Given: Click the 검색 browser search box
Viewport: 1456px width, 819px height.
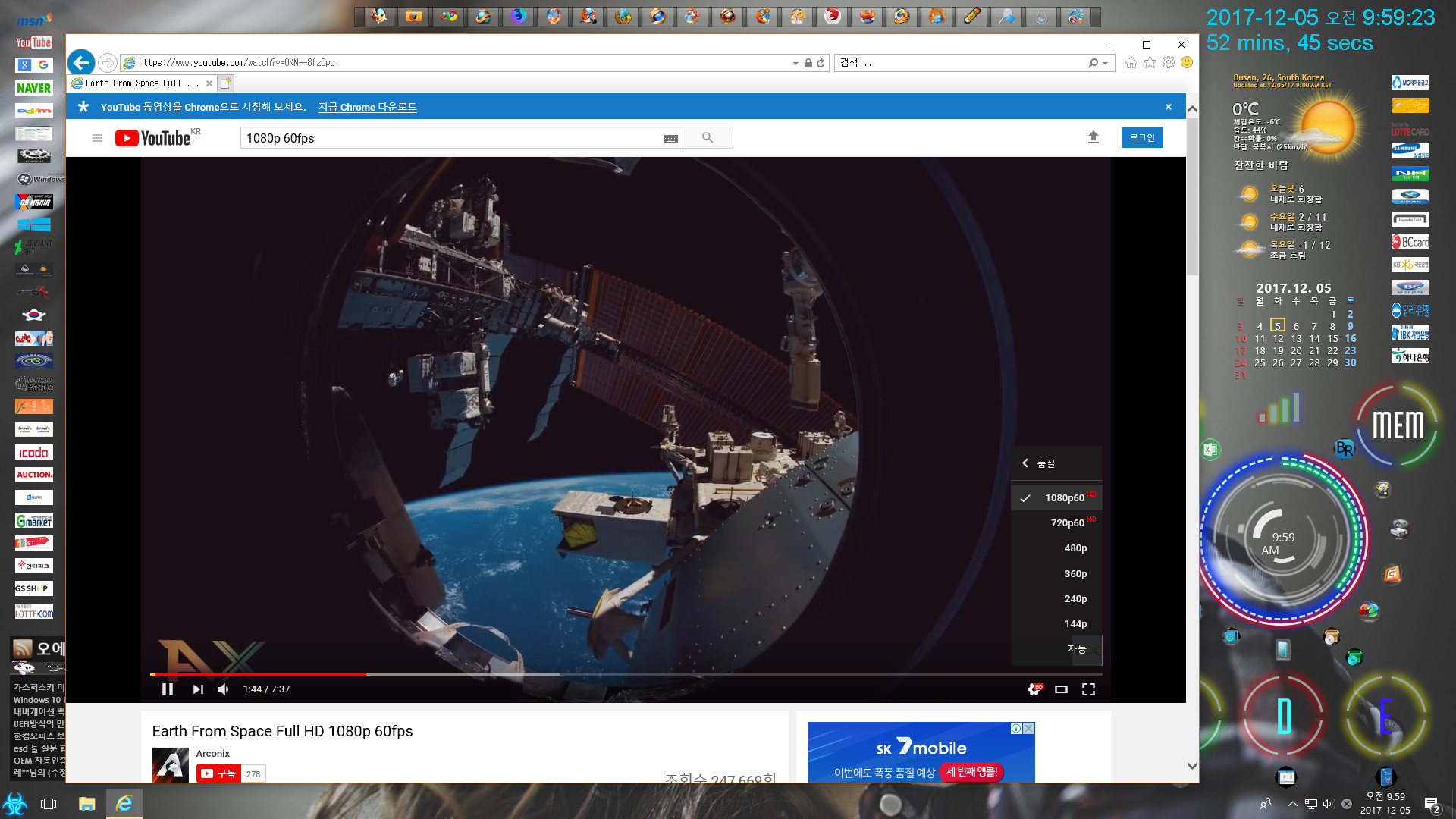Looking at the screenshot, I should pos(962,63).
